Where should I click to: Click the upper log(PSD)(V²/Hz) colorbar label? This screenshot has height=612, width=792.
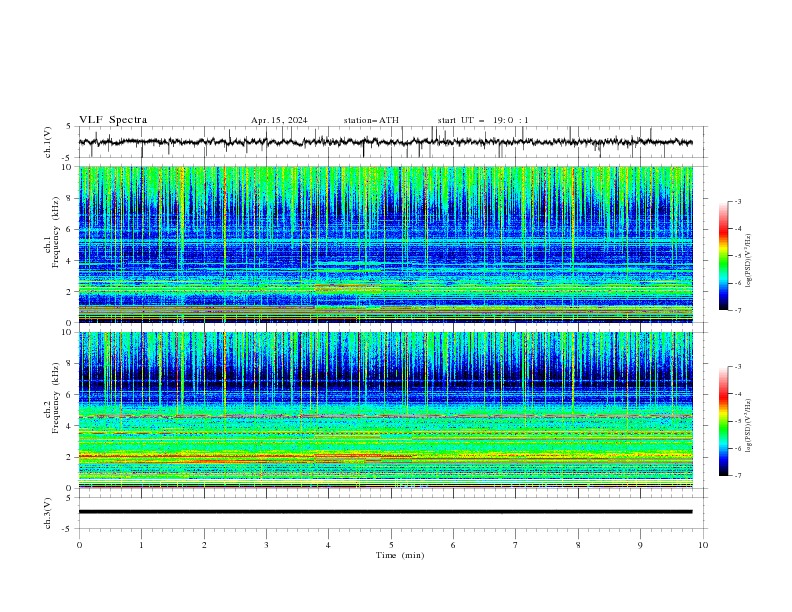click(x=749, y=261)
